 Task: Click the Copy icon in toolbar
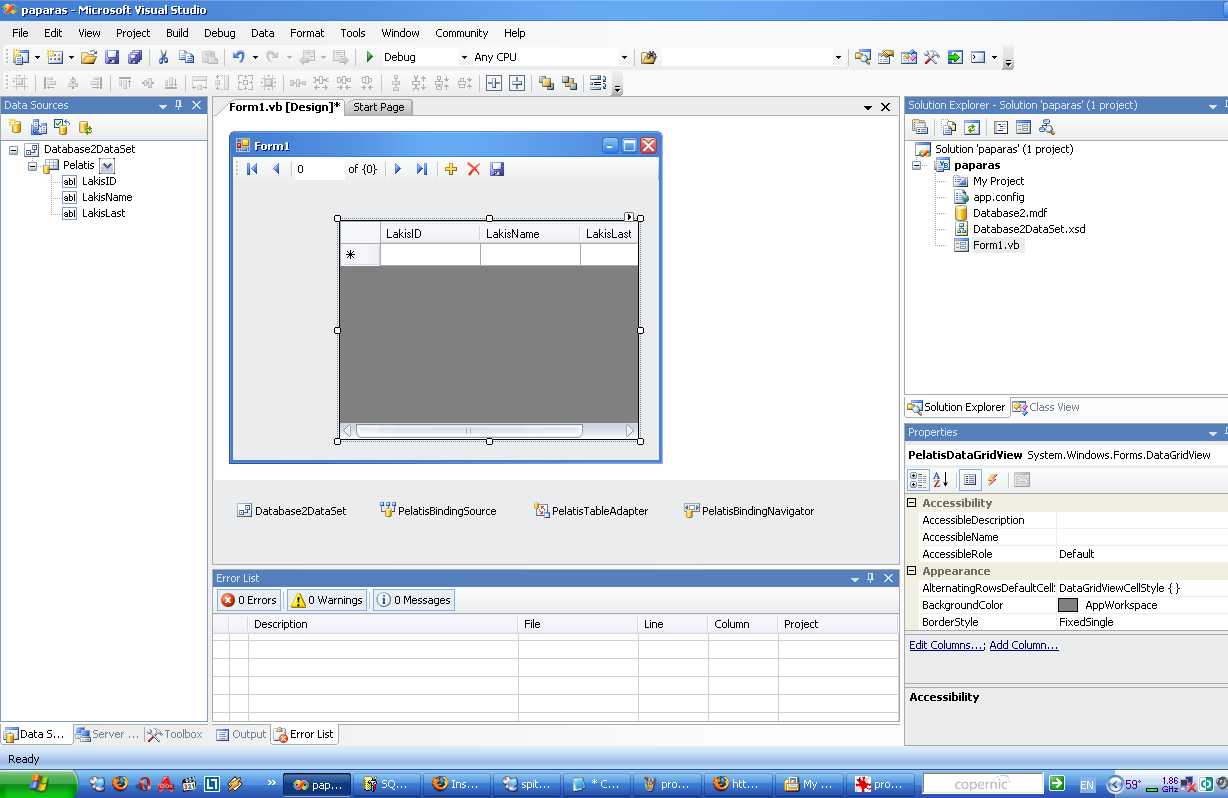(186, 57)
